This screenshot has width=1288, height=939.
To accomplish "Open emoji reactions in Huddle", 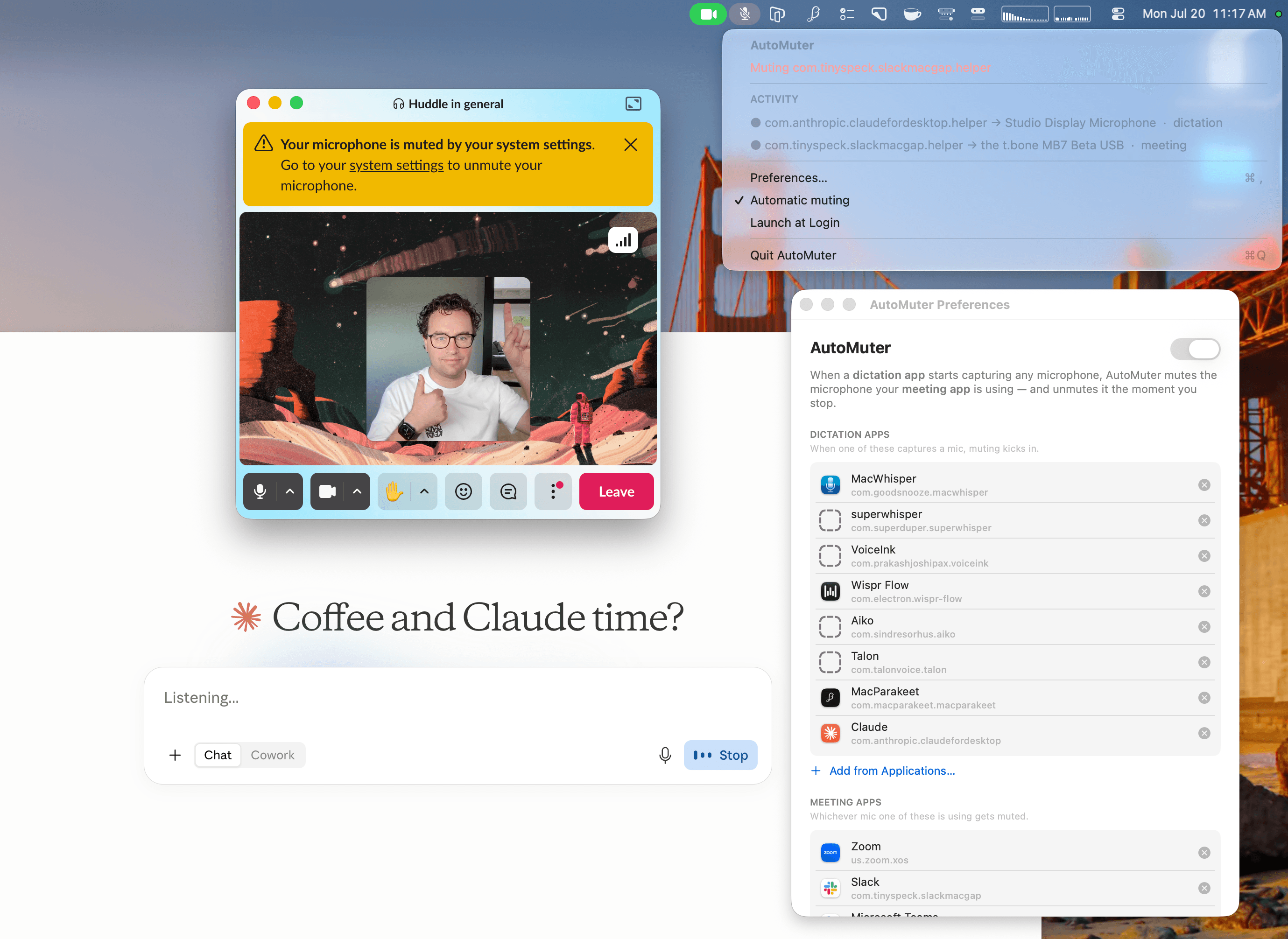I will pos(463,491).
